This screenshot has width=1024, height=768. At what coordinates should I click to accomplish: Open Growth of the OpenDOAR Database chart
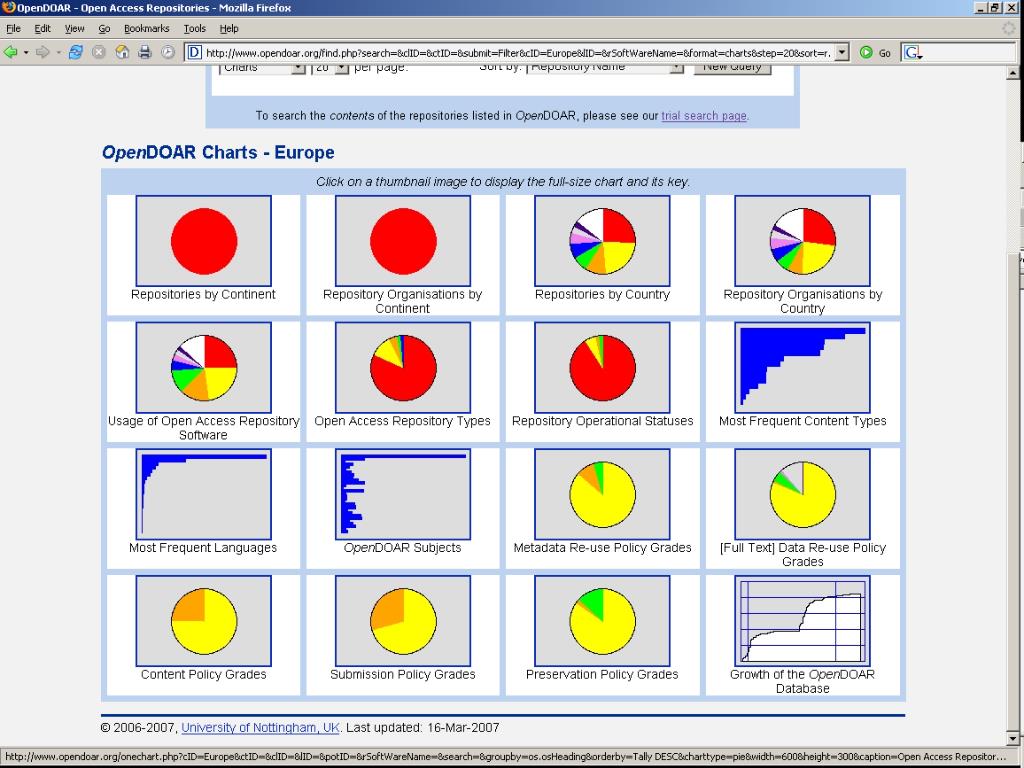pos(802,620)
